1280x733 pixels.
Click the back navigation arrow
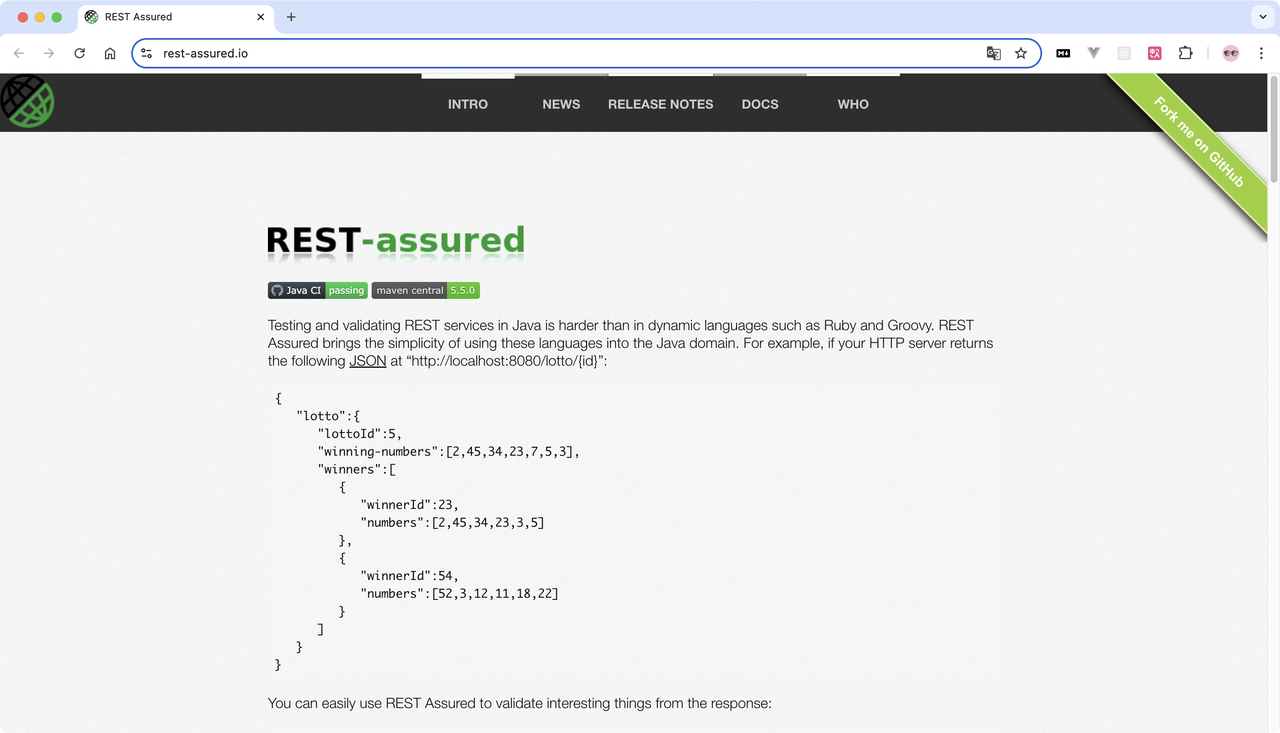click(x=18, y=53)
